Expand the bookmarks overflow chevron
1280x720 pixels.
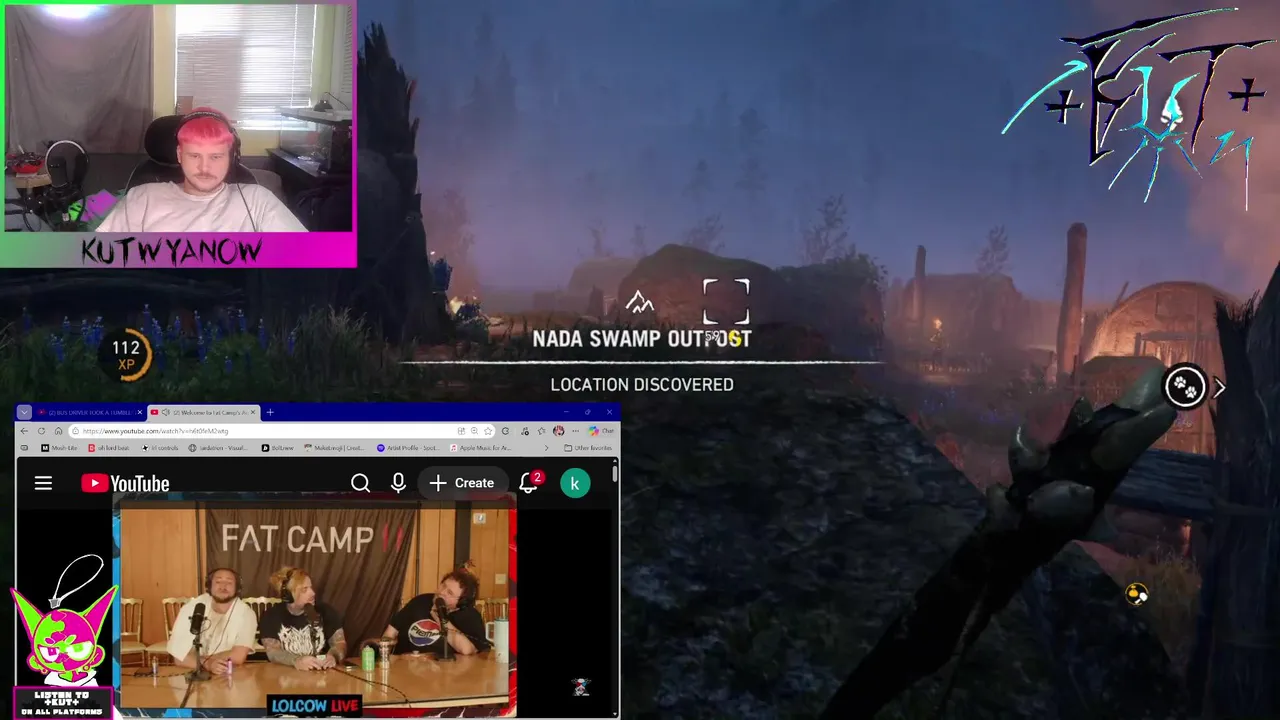(546, 448)
